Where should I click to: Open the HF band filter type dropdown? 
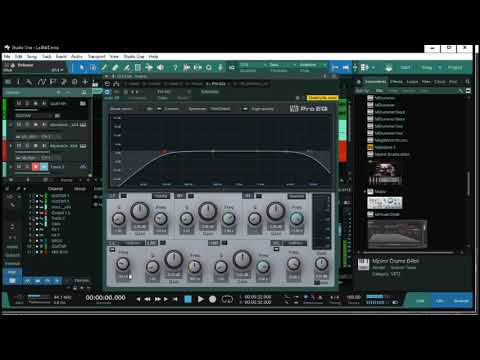pyautogui.click(x=296, y=196)
